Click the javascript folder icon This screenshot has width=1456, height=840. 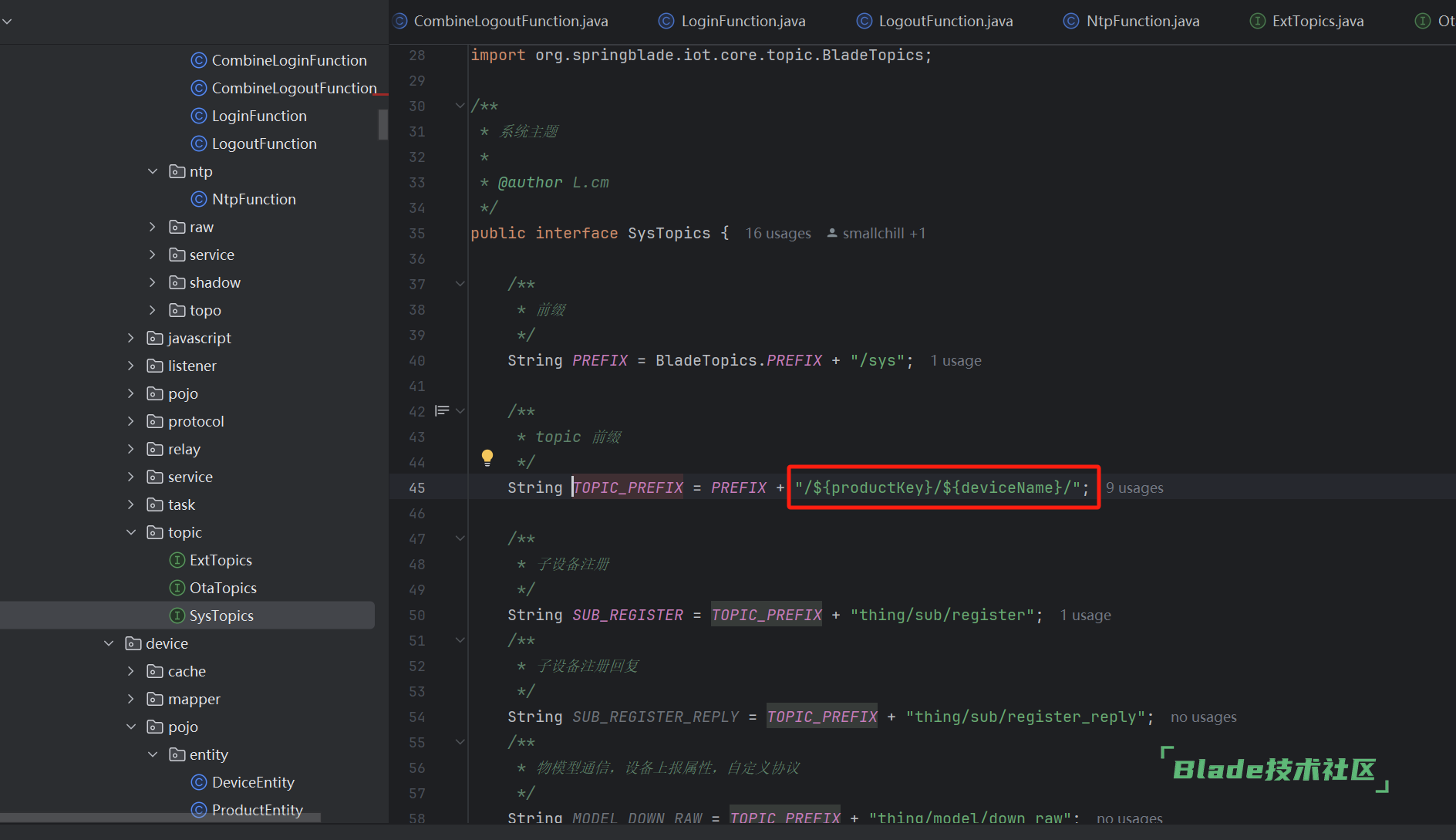(x=155, y=338)
